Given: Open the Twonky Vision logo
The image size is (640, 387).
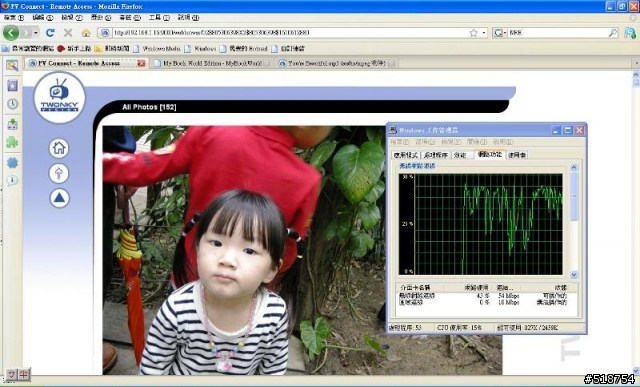Looking at the screenshot, I should [60, 97].
